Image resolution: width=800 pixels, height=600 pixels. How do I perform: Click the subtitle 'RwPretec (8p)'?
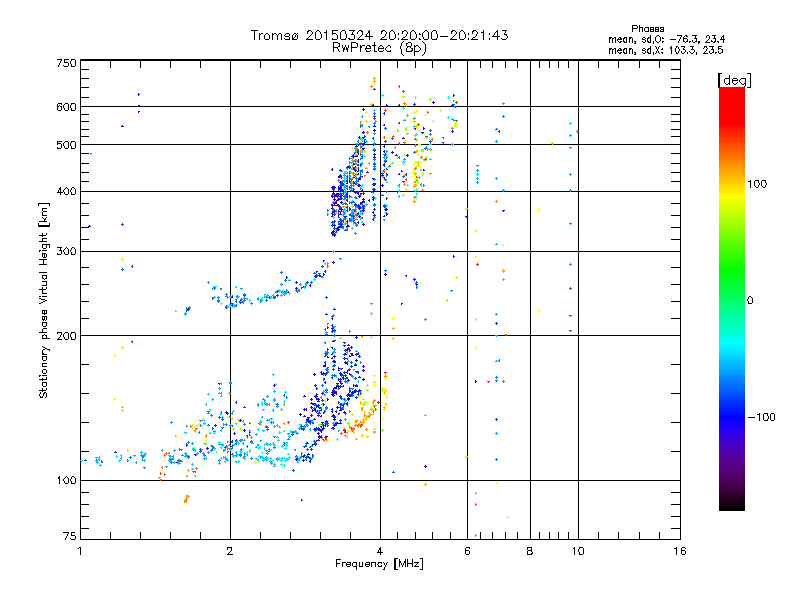[x=379, y=48]
